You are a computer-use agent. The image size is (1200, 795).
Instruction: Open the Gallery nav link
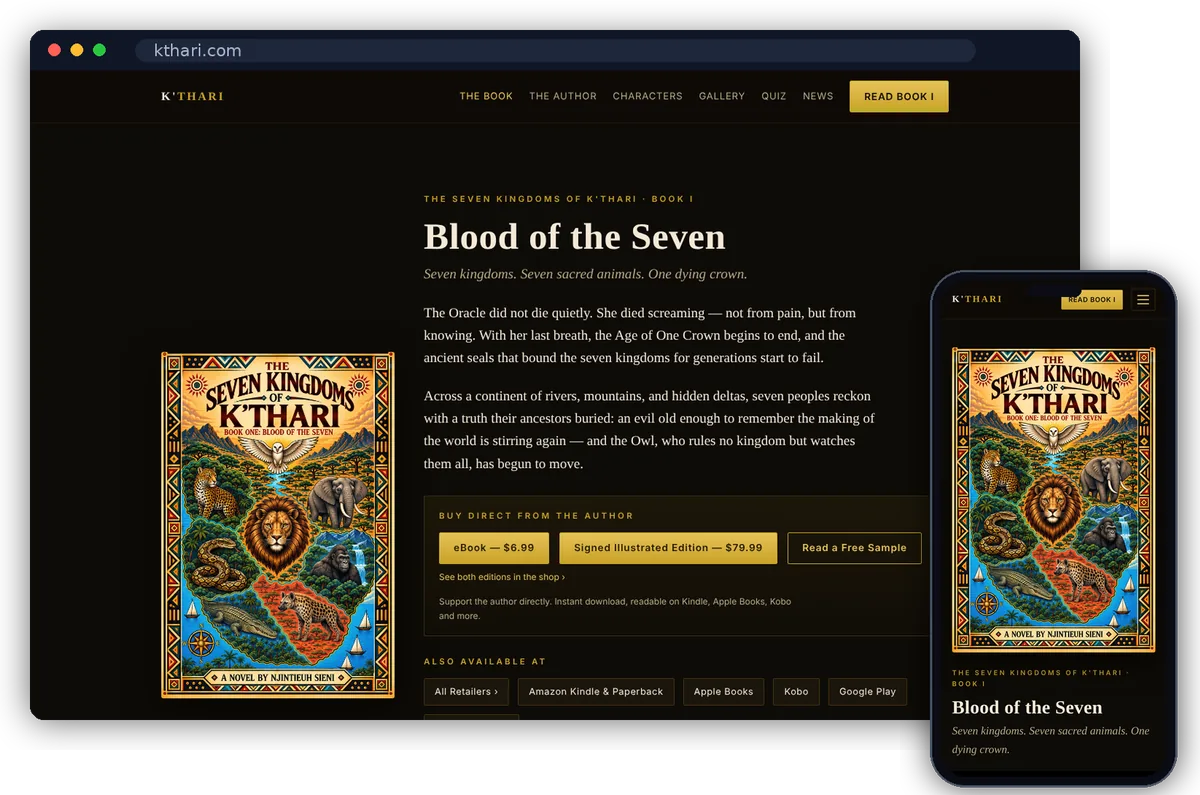722,96
